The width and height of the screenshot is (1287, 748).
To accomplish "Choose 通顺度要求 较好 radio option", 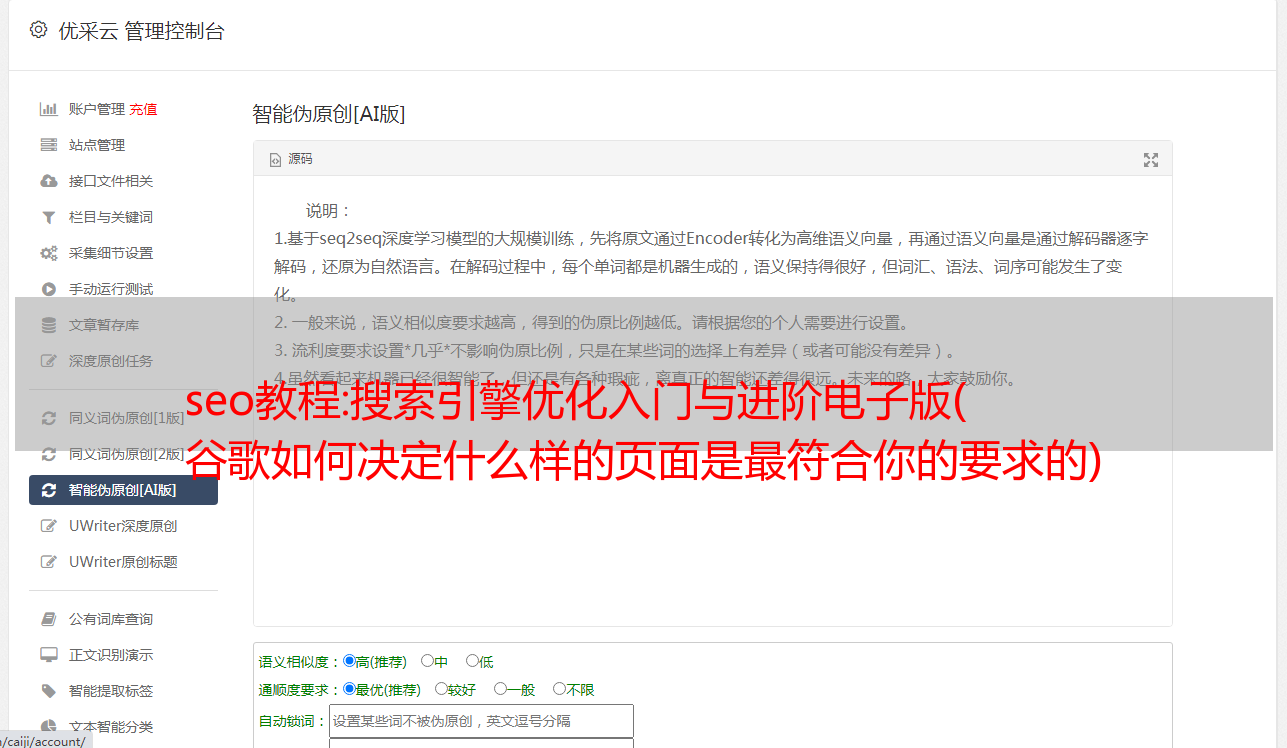I will [441, 689].
